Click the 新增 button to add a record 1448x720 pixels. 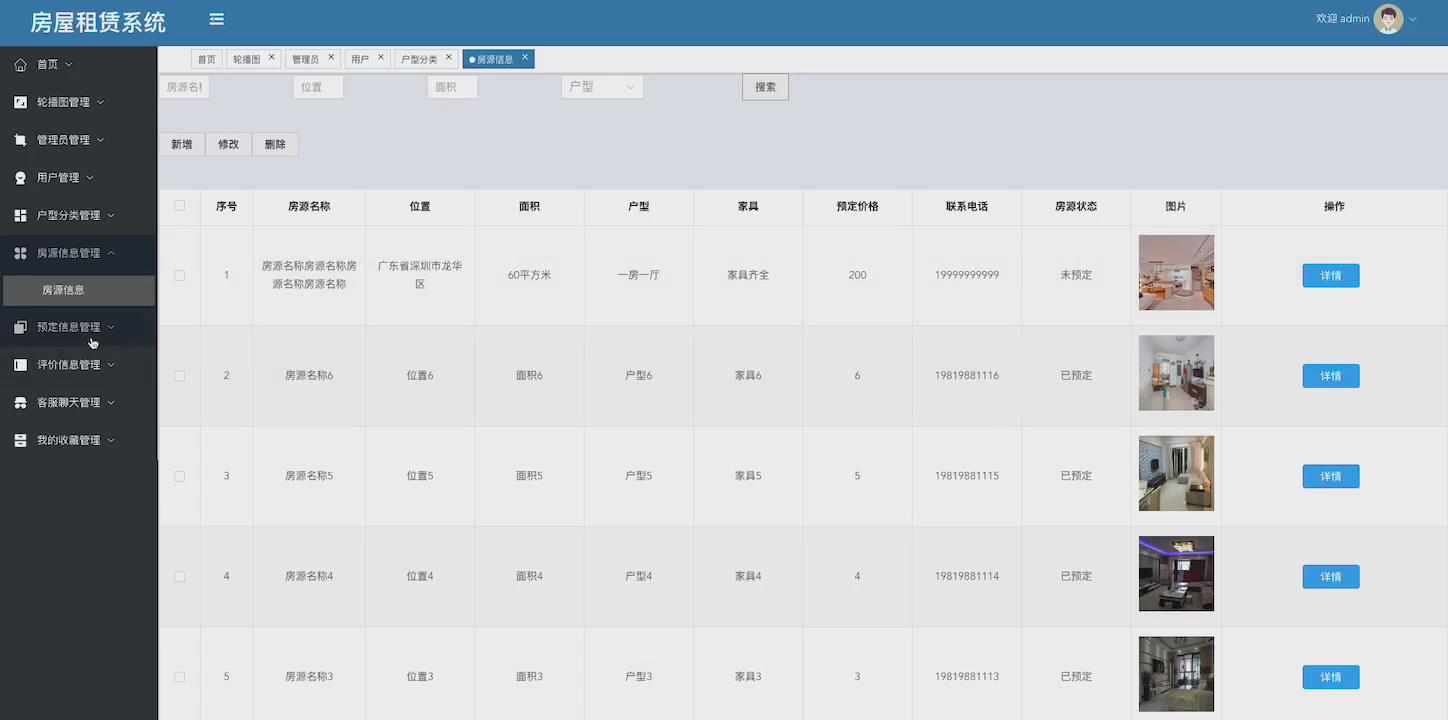(181, 144)
